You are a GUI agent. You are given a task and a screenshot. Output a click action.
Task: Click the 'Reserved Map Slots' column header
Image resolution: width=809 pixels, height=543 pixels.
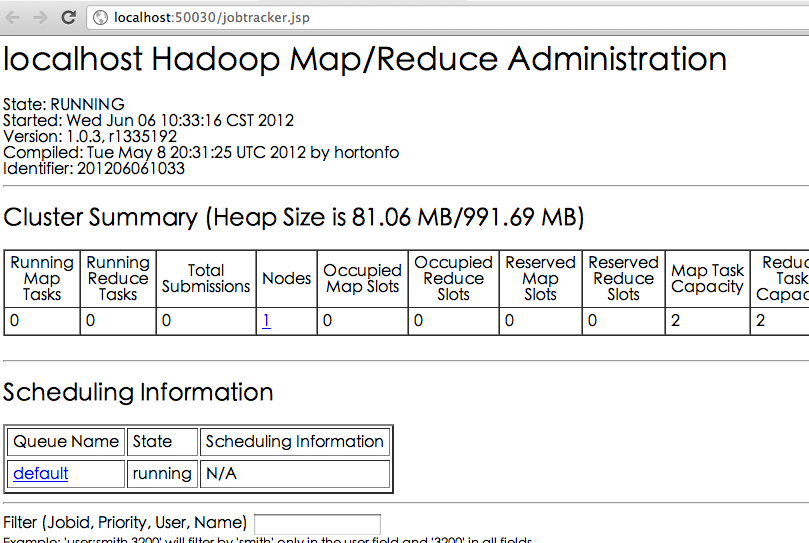pyautogui.click(x=541, y=279)
